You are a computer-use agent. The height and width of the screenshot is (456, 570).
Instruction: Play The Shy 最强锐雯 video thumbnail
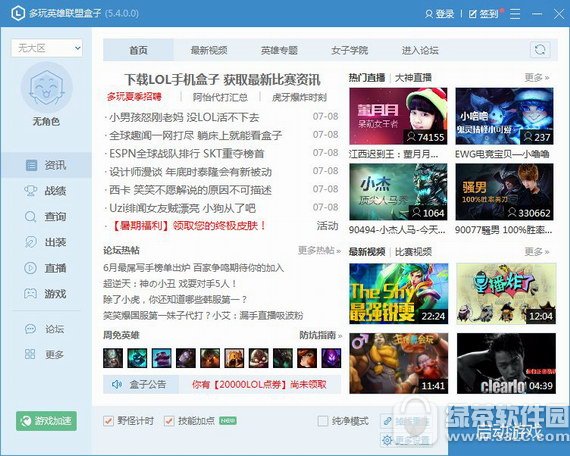tap(398, 293)
